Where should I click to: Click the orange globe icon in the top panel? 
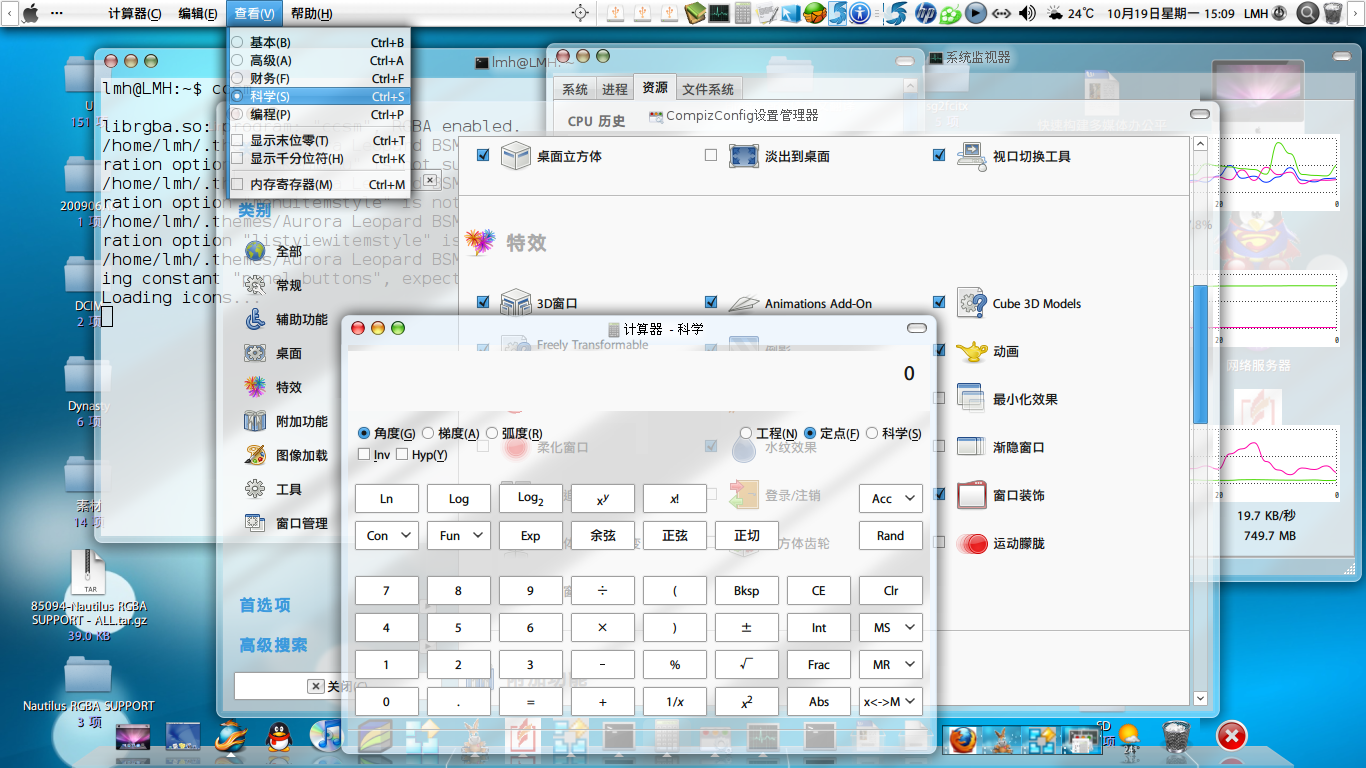(814, 13)
